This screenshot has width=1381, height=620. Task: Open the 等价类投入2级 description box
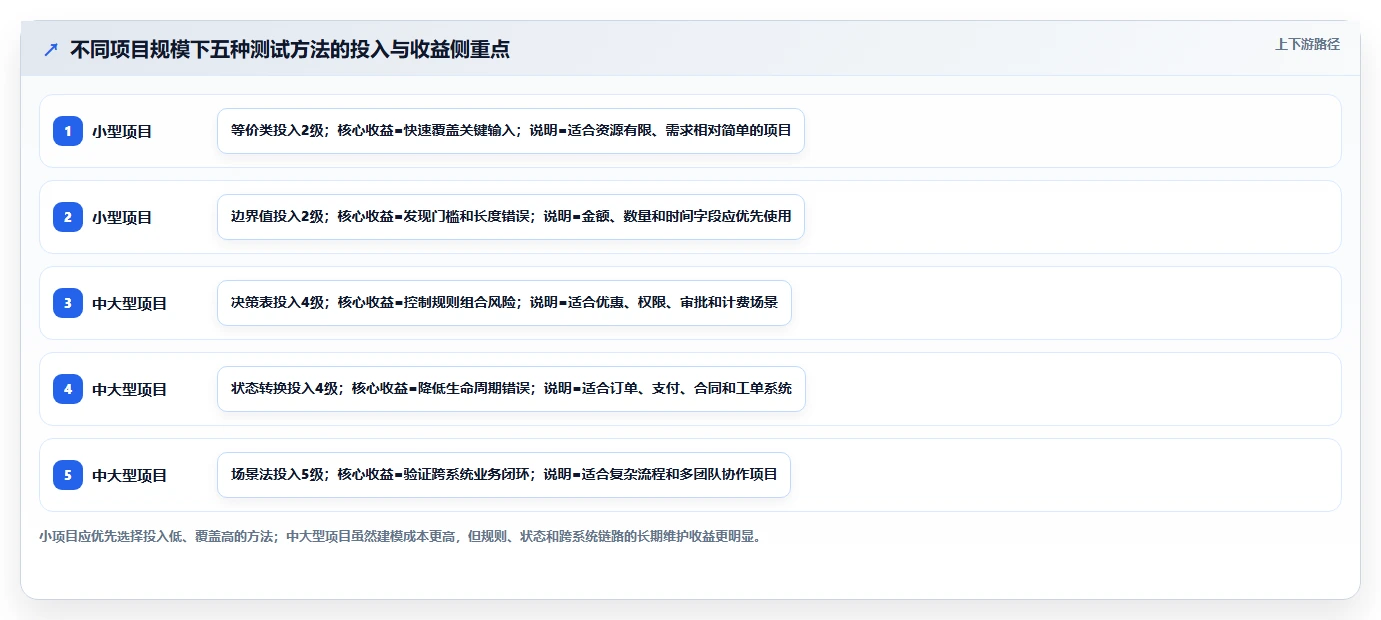click(x=511, y=131)
